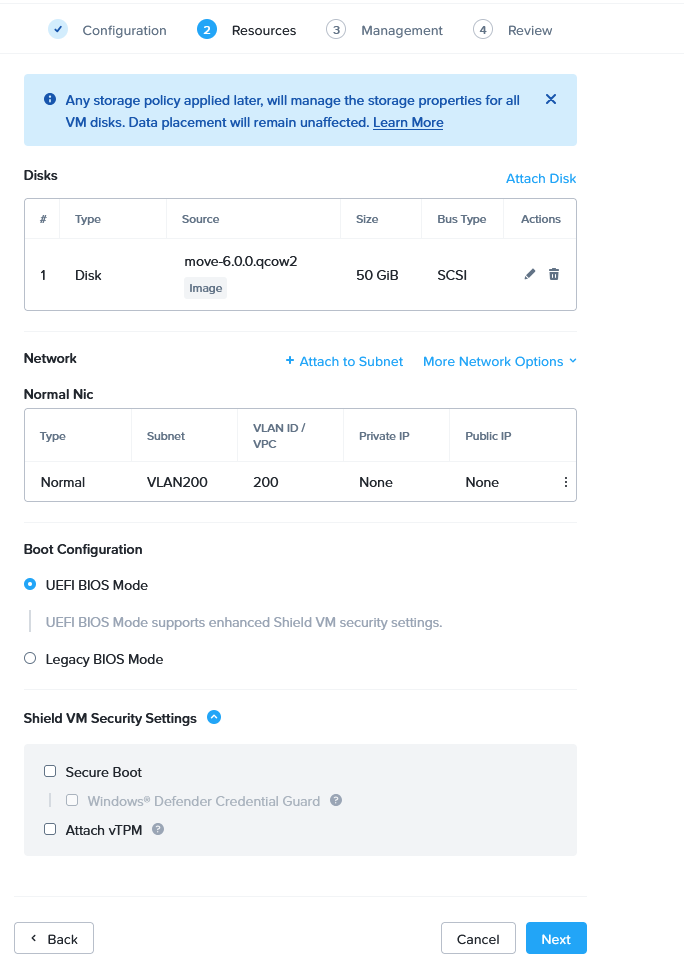Enable the Attach vTPM checkbox
The image size is (684, 961).
50,829
